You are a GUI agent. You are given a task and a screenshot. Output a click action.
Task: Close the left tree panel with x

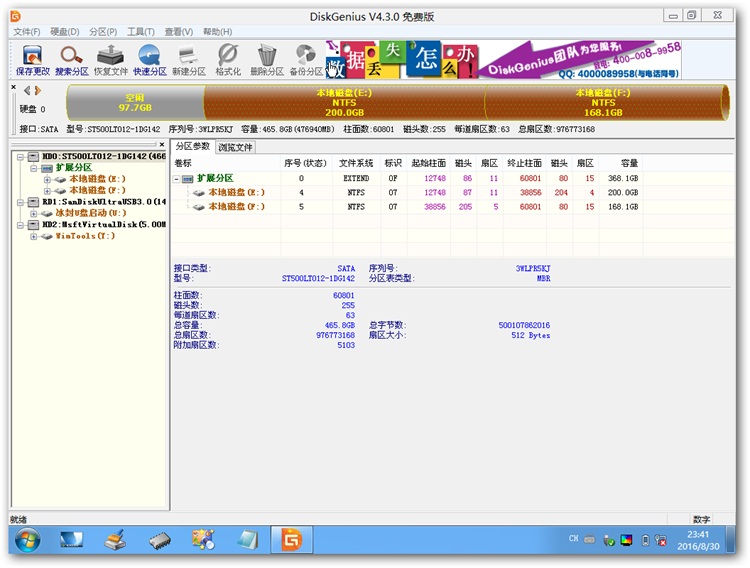click(162, 145)
